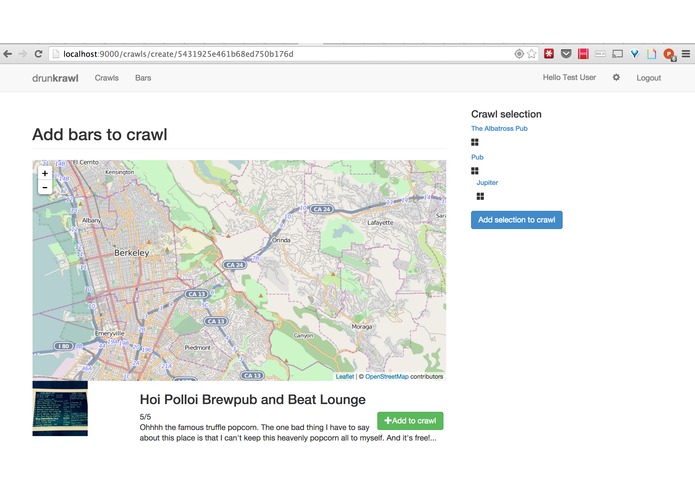Bookmark the page with the star icon

pos(531,54)
